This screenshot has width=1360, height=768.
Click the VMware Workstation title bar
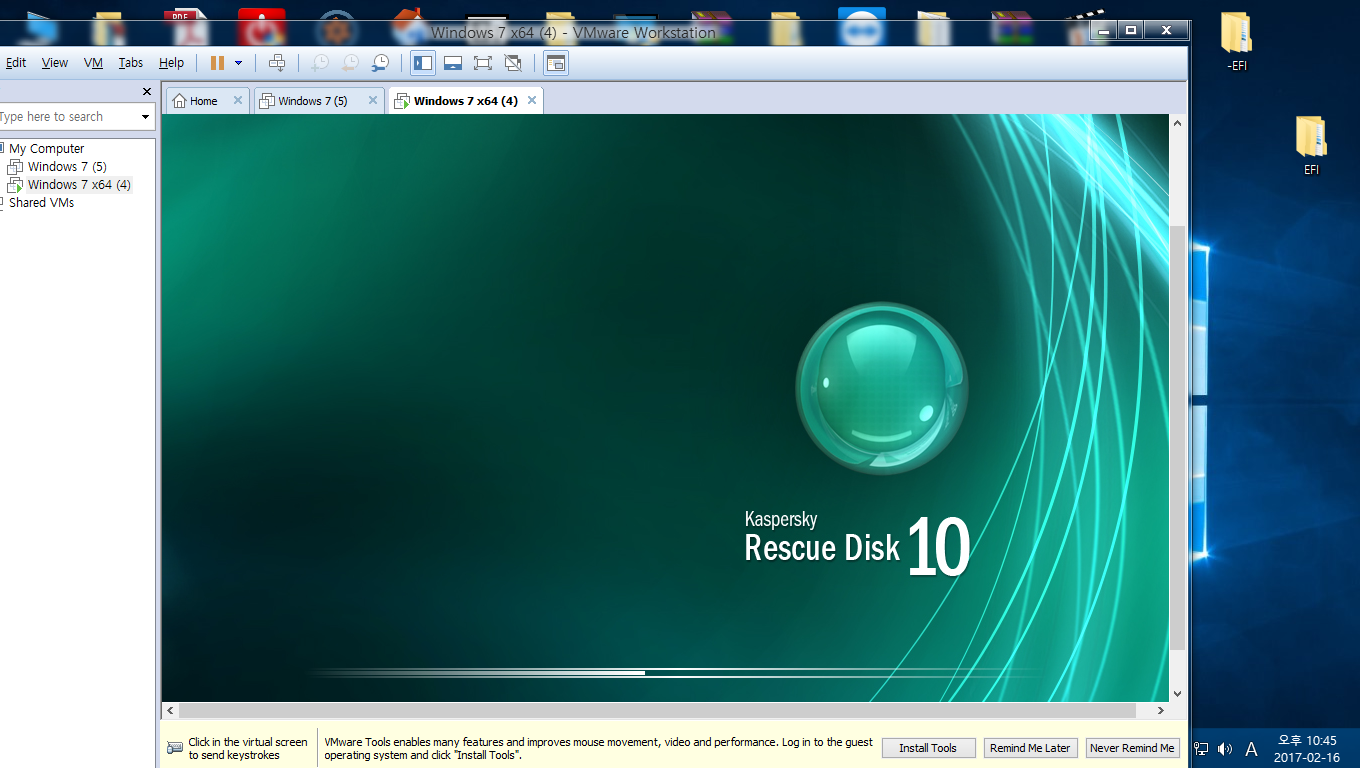click(x=573, y=32)
